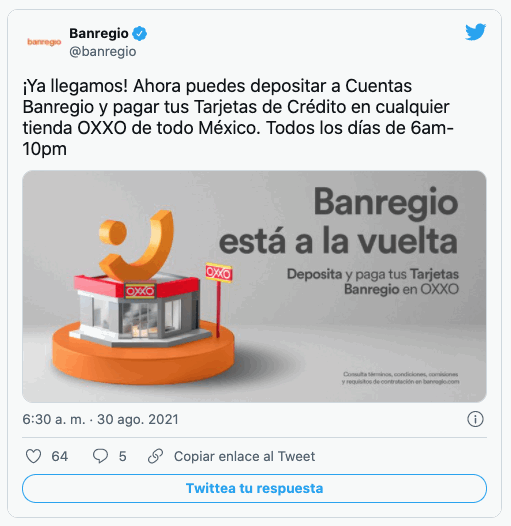This screenshot has height=526, width=511.
Task: Open the @banregio handle link
Action: [x=103, y=52]
